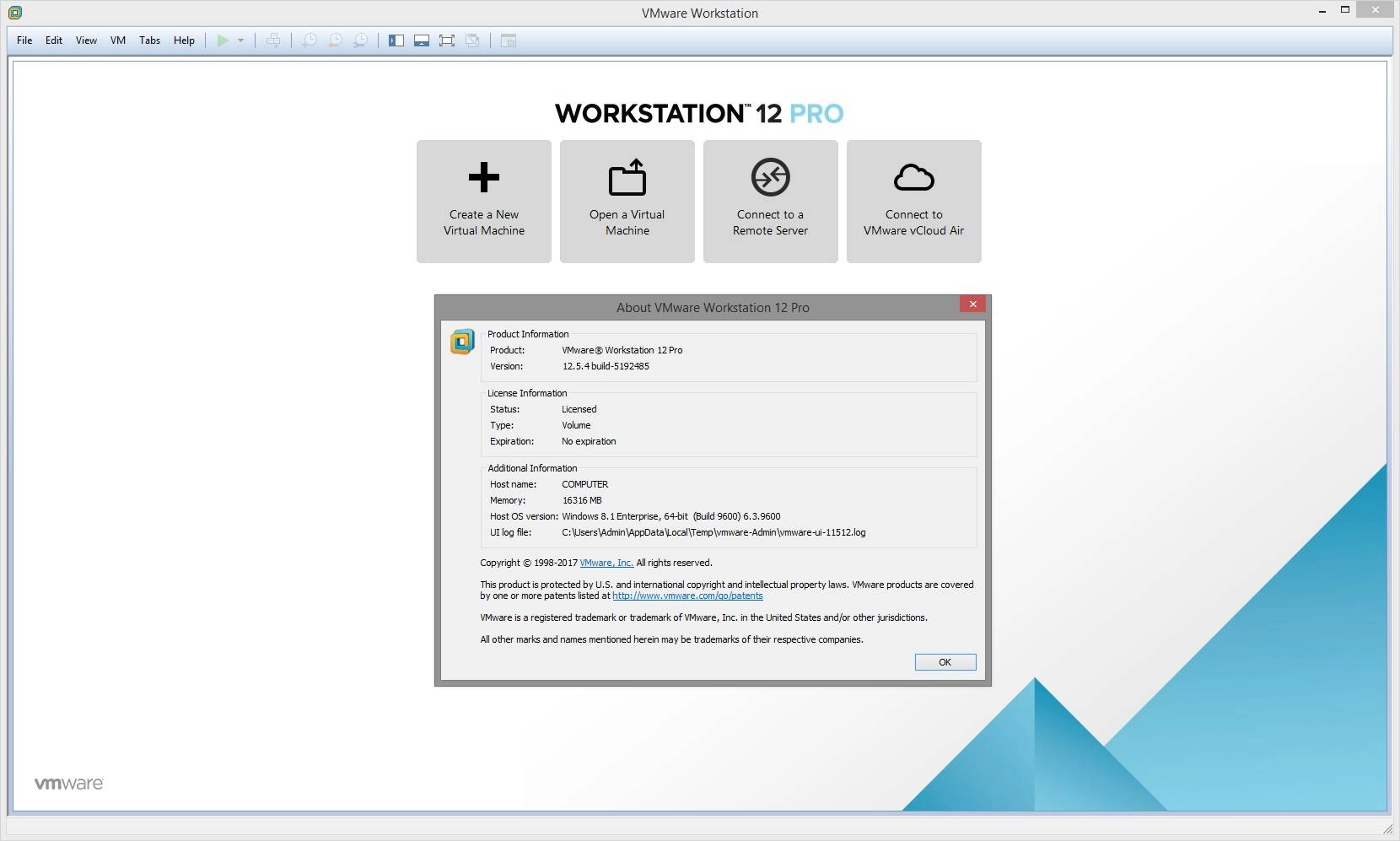Open the VMware, Inc. link
Screen dimensions: 1400x841
(606, 563)
